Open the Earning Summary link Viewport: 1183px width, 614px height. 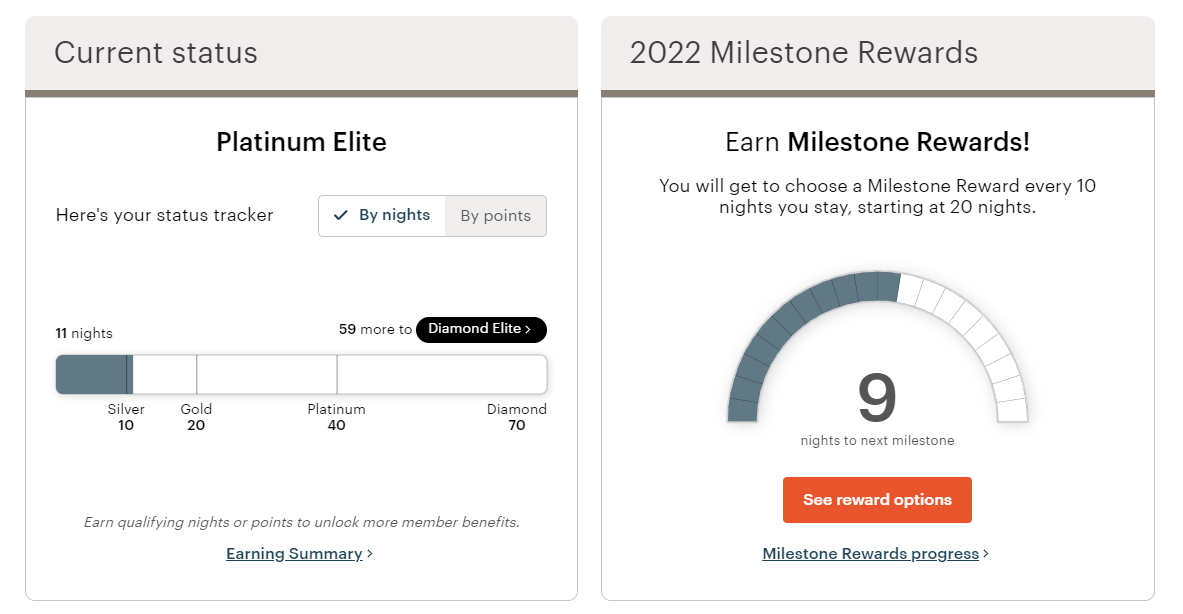click(x=294, y=554)
